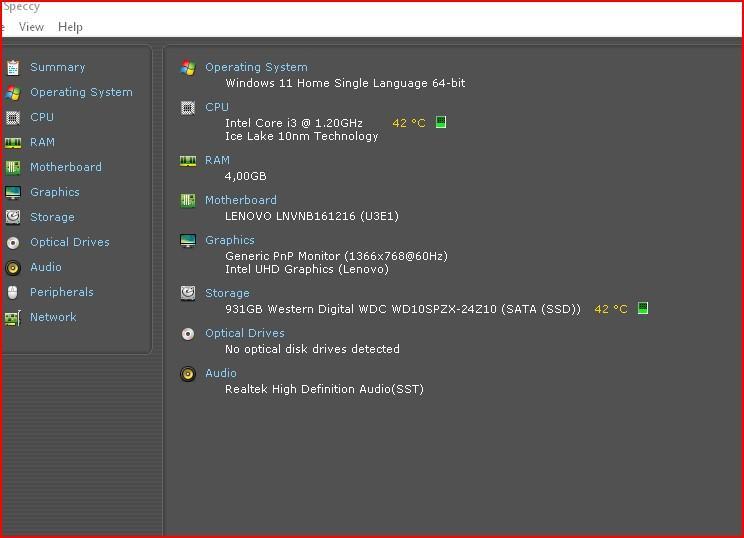Click 'Ice Lake 10nm Technology' text
The height and width of the screenshot is (538, 744).
pos(302,136)
